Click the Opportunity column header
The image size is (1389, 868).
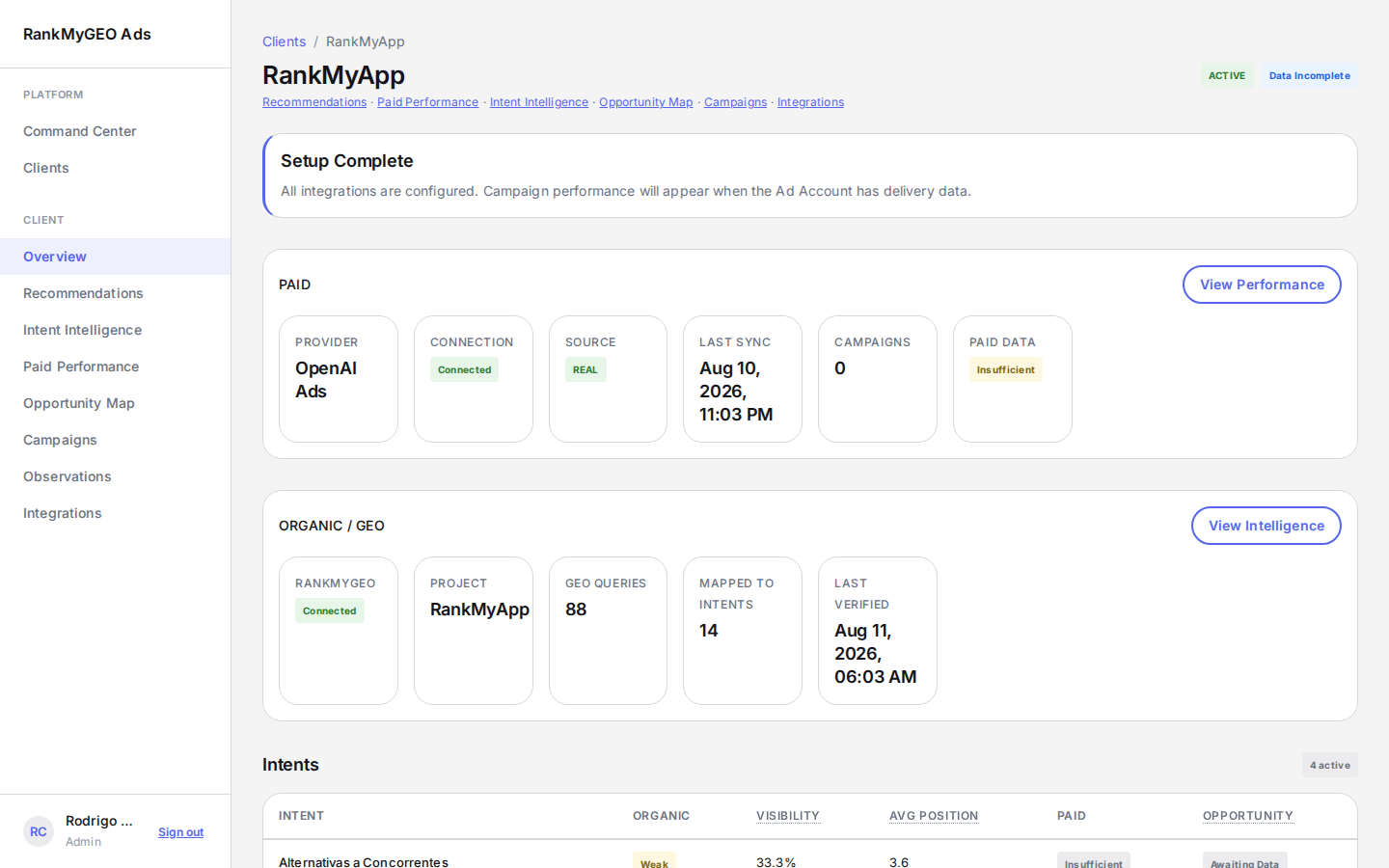click(x=1247, y=816)
